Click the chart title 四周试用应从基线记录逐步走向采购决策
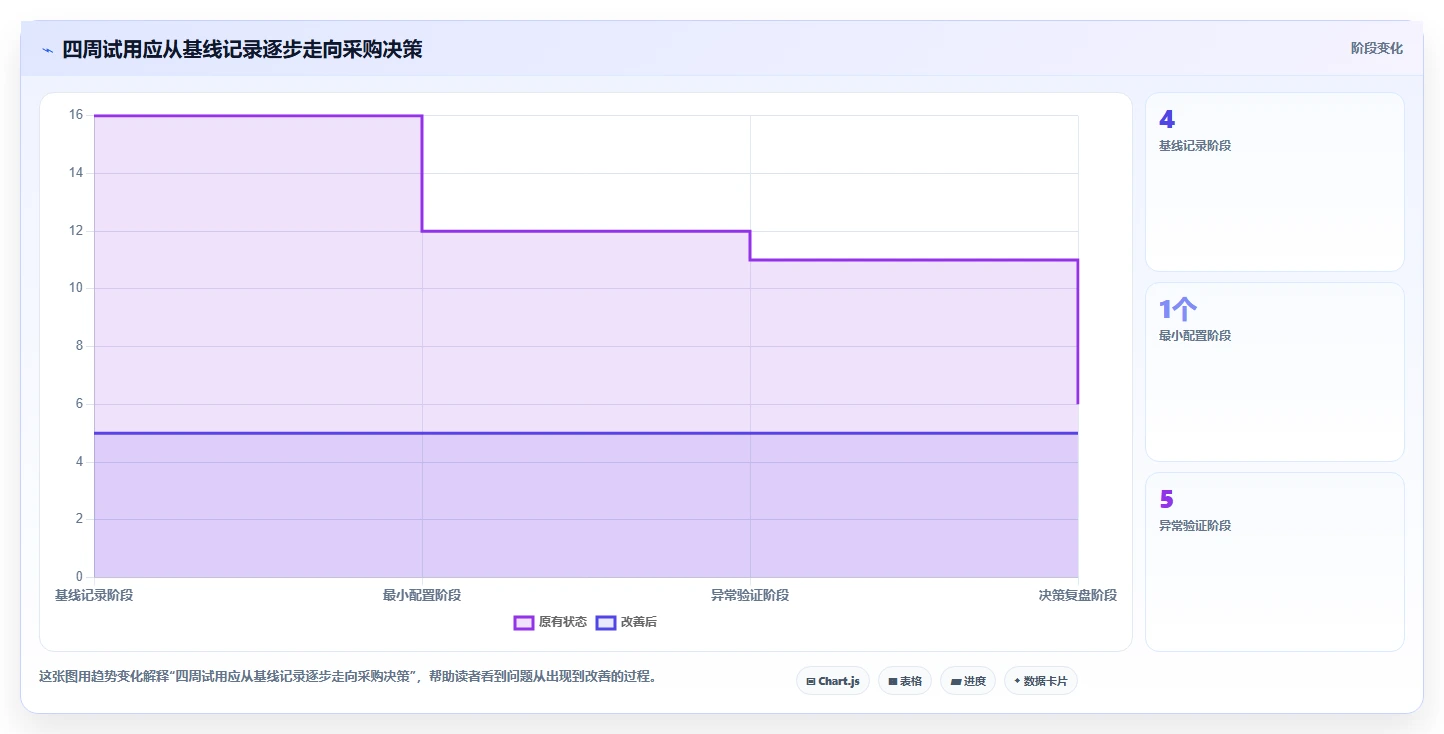The image size is (1444, 734). click(x=242, y=49)
